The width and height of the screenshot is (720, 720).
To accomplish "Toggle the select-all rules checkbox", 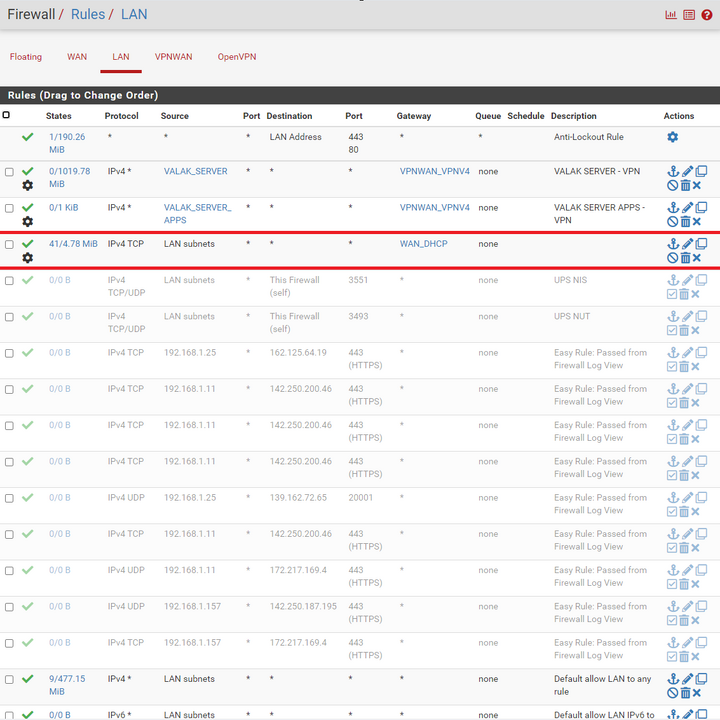I will [x=6, y=115].
